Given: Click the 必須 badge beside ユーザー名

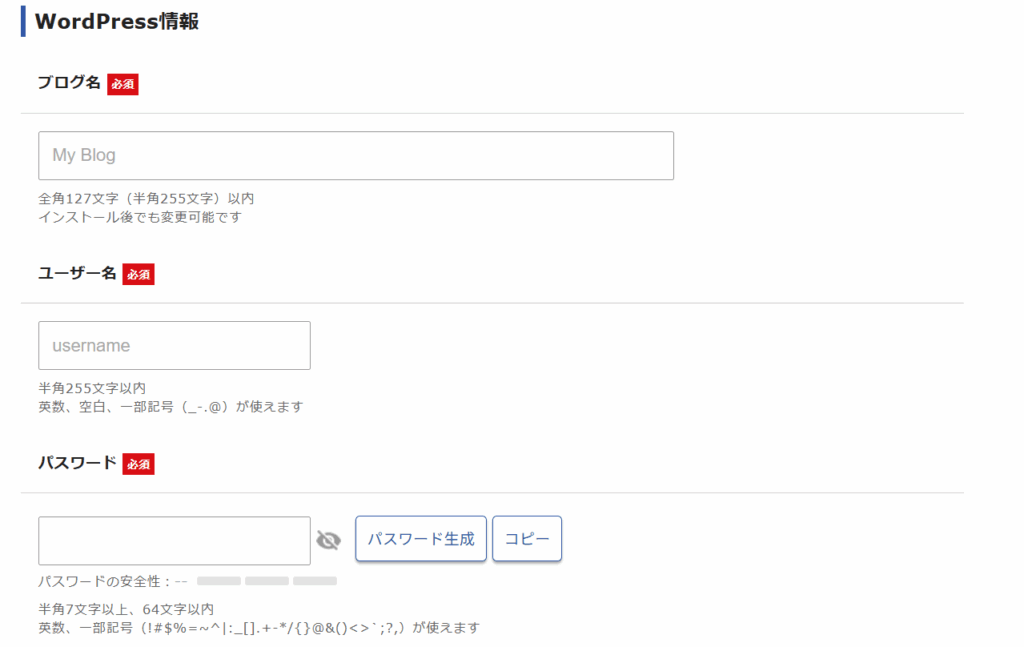Looking at the screenshot, I should point(138,274).
